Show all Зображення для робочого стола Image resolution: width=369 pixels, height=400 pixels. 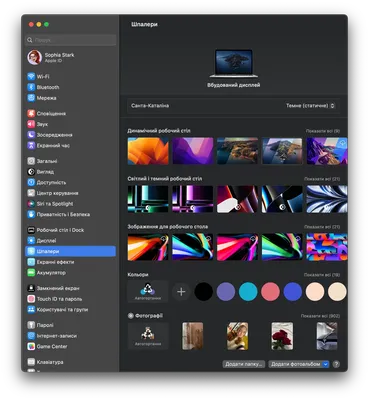322,227
